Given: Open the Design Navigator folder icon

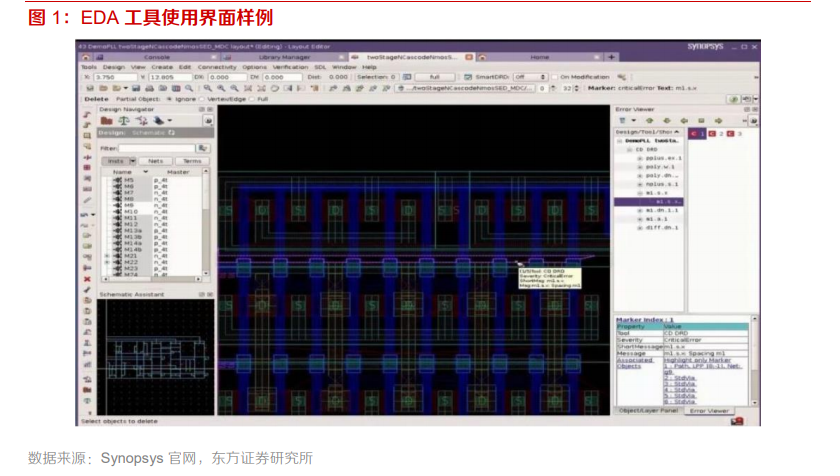Looking at the screenshot, I should (107, 121).
